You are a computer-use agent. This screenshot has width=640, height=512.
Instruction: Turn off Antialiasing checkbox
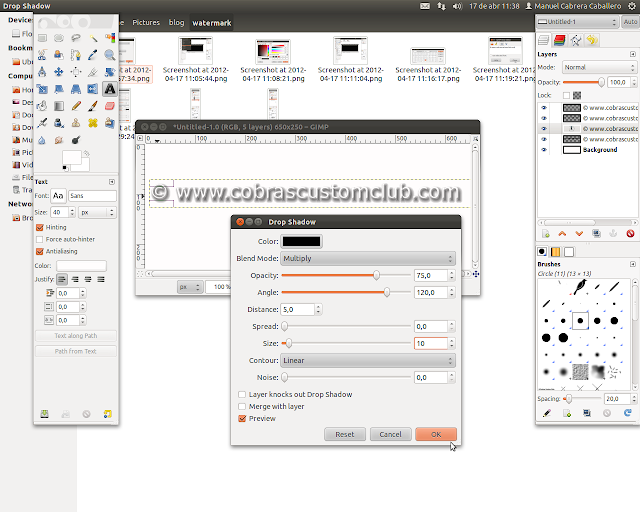tap(40, 251)
